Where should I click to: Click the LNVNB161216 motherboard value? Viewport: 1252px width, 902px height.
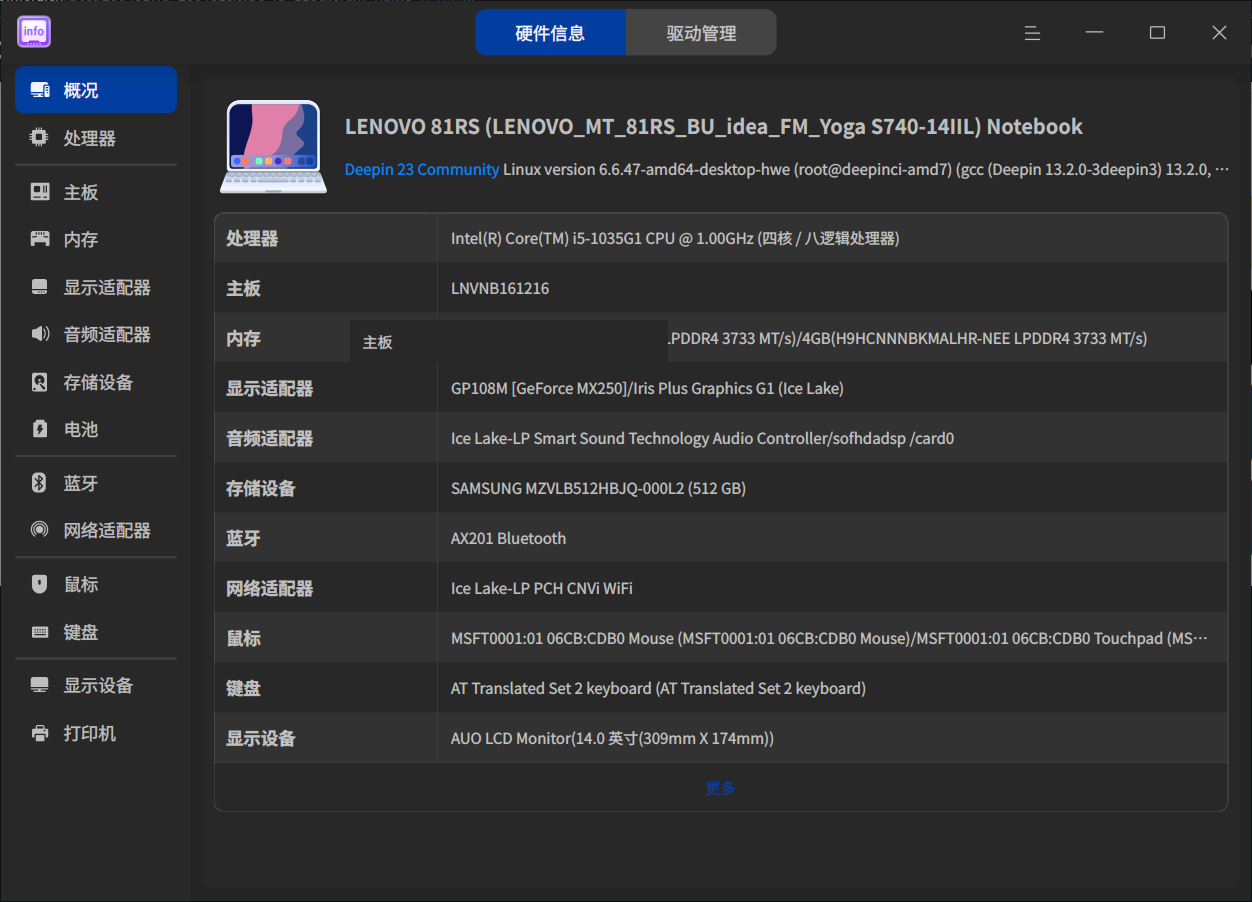tap(500, 288)
